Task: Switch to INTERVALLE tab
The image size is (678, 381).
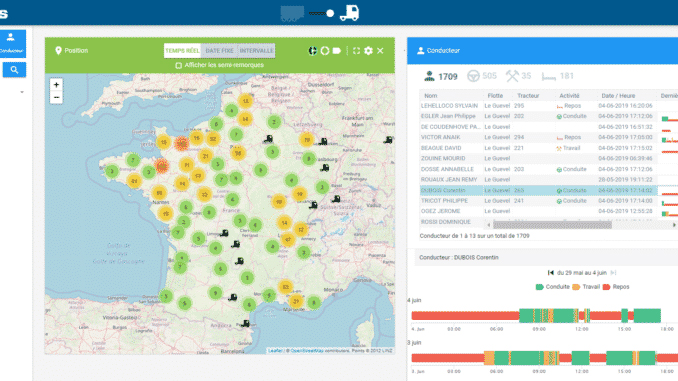Action: click(256, 51)
